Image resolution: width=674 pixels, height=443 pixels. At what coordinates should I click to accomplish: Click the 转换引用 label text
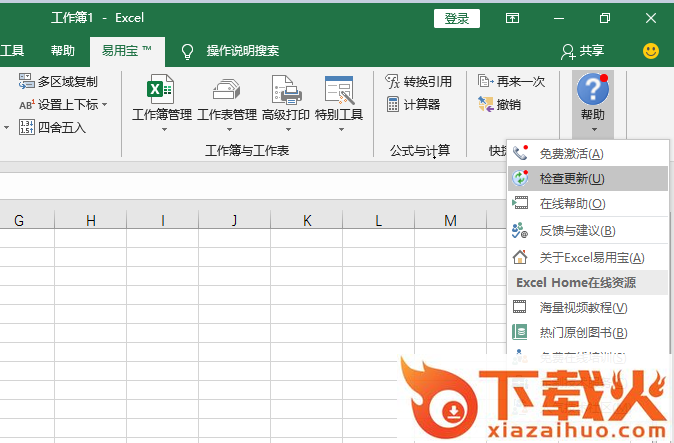[x=428, y=81]
